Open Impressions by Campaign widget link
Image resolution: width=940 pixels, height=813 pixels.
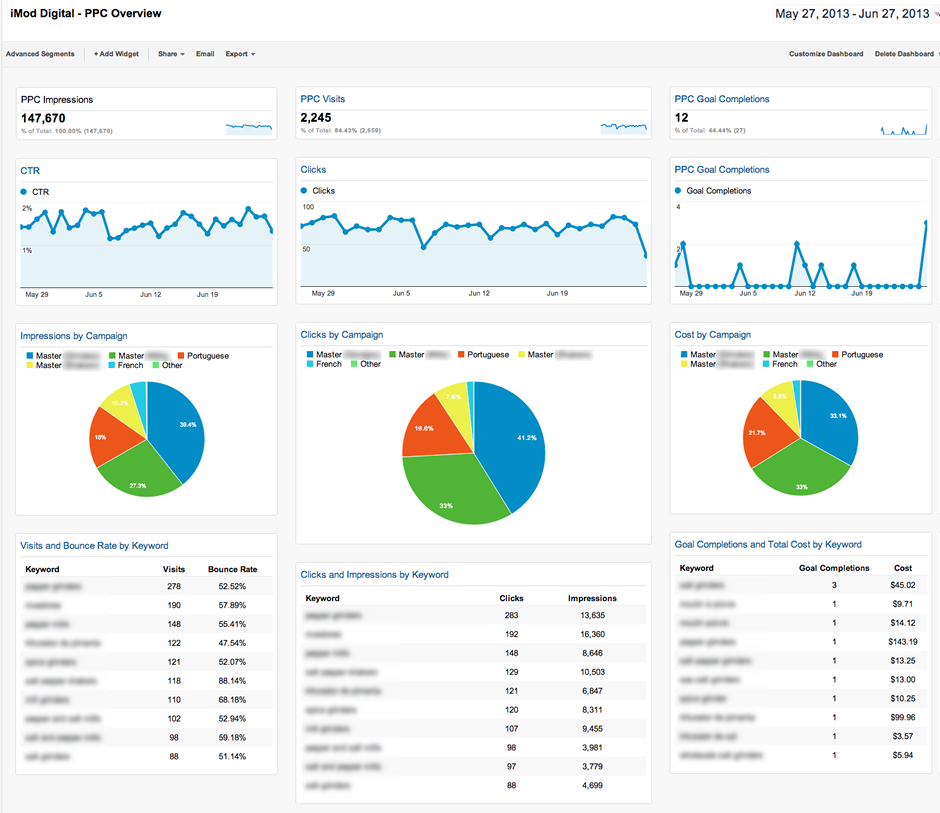(74, 336)
